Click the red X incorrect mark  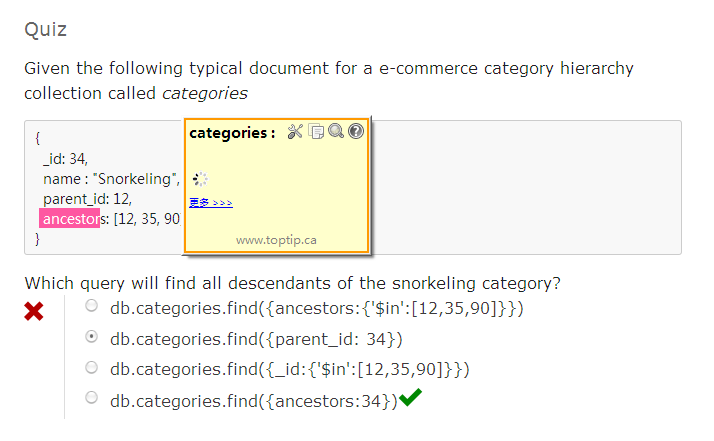tap(34, 312)
